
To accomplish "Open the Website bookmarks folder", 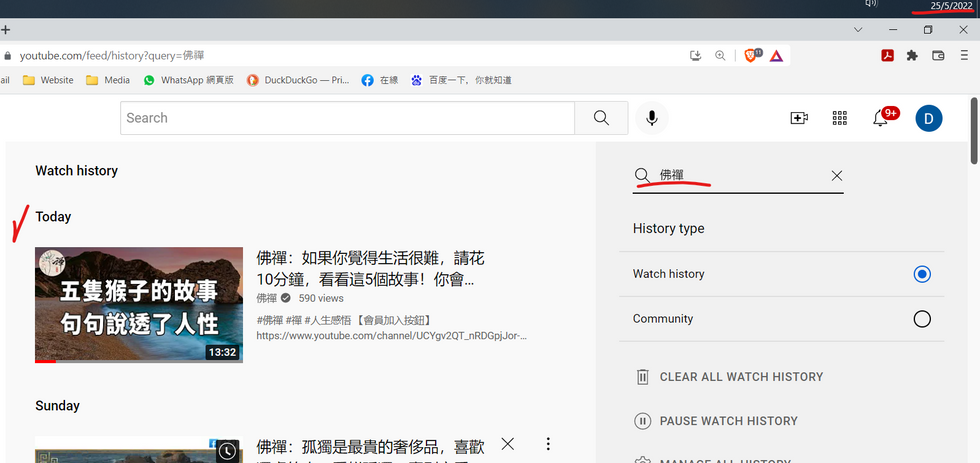I will coord(48,80).
